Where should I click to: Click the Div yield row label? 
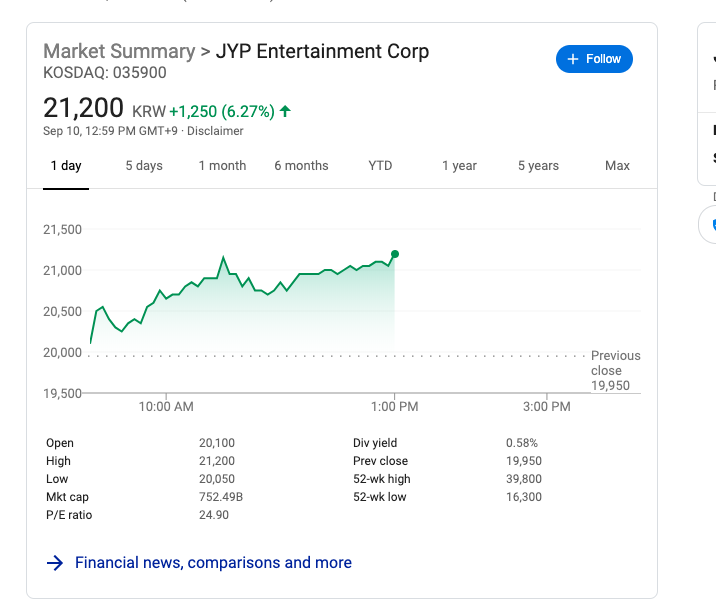pyautogui.click(x=375, y=443)
